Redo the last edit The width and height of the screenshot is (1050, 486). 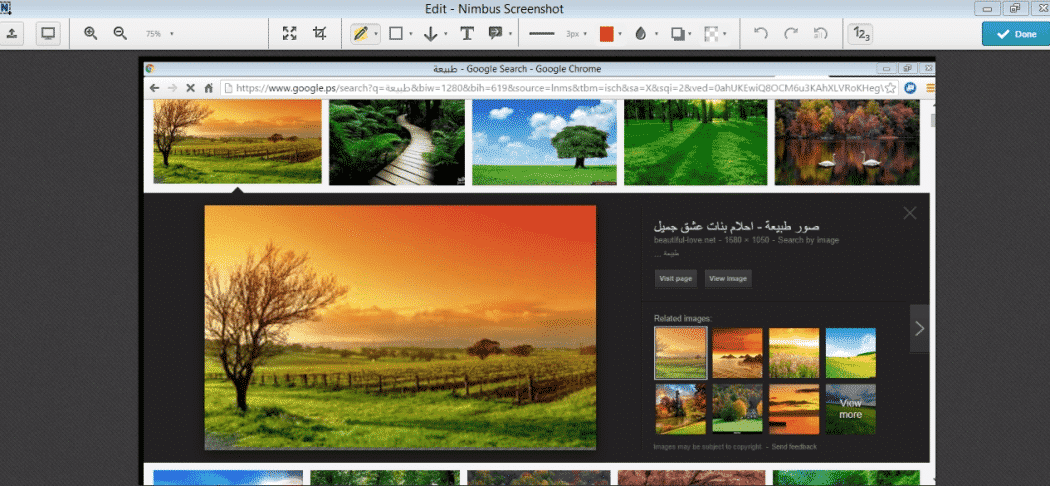coord(791,33)
